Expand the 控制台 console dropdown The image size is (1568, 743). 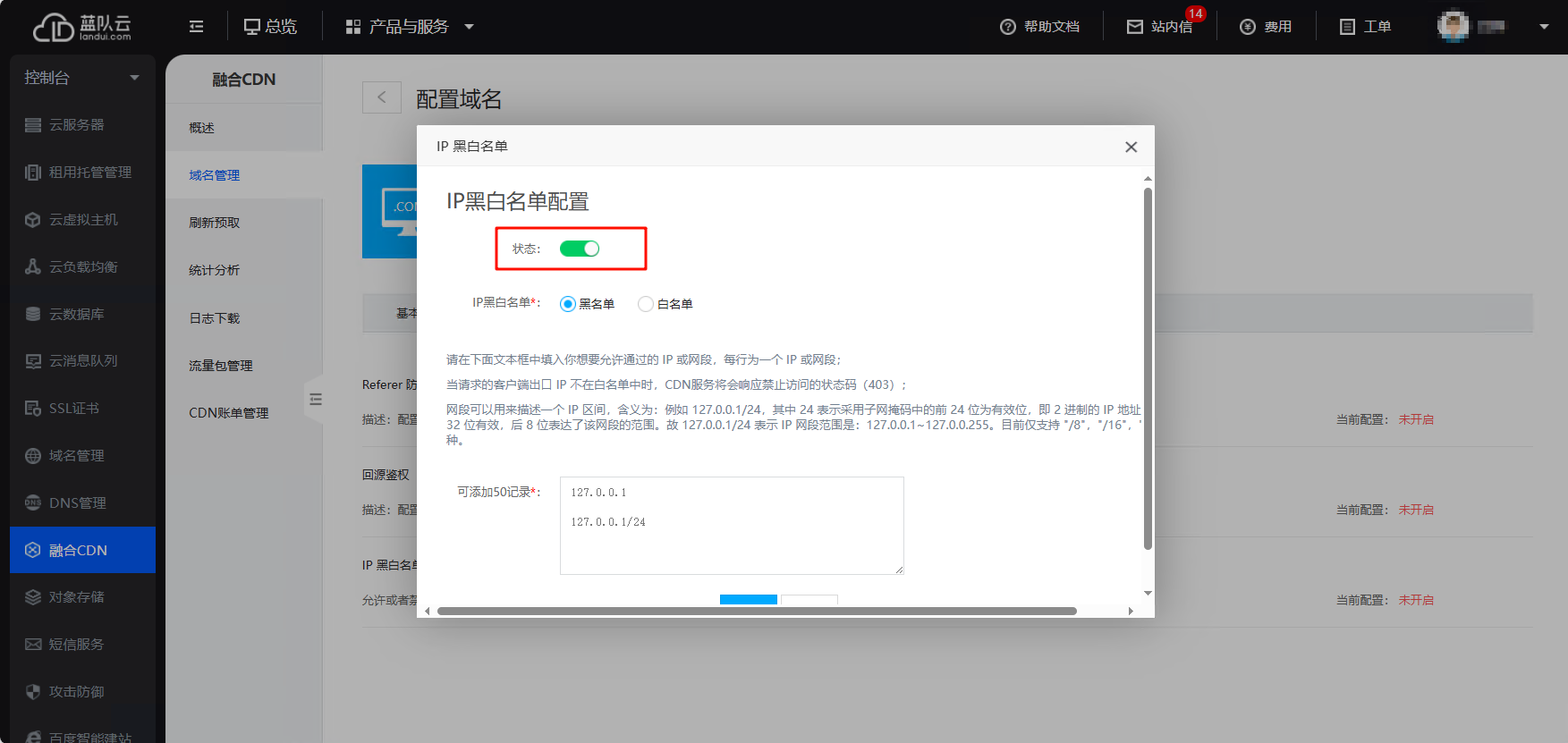click(x=82, y=78)
